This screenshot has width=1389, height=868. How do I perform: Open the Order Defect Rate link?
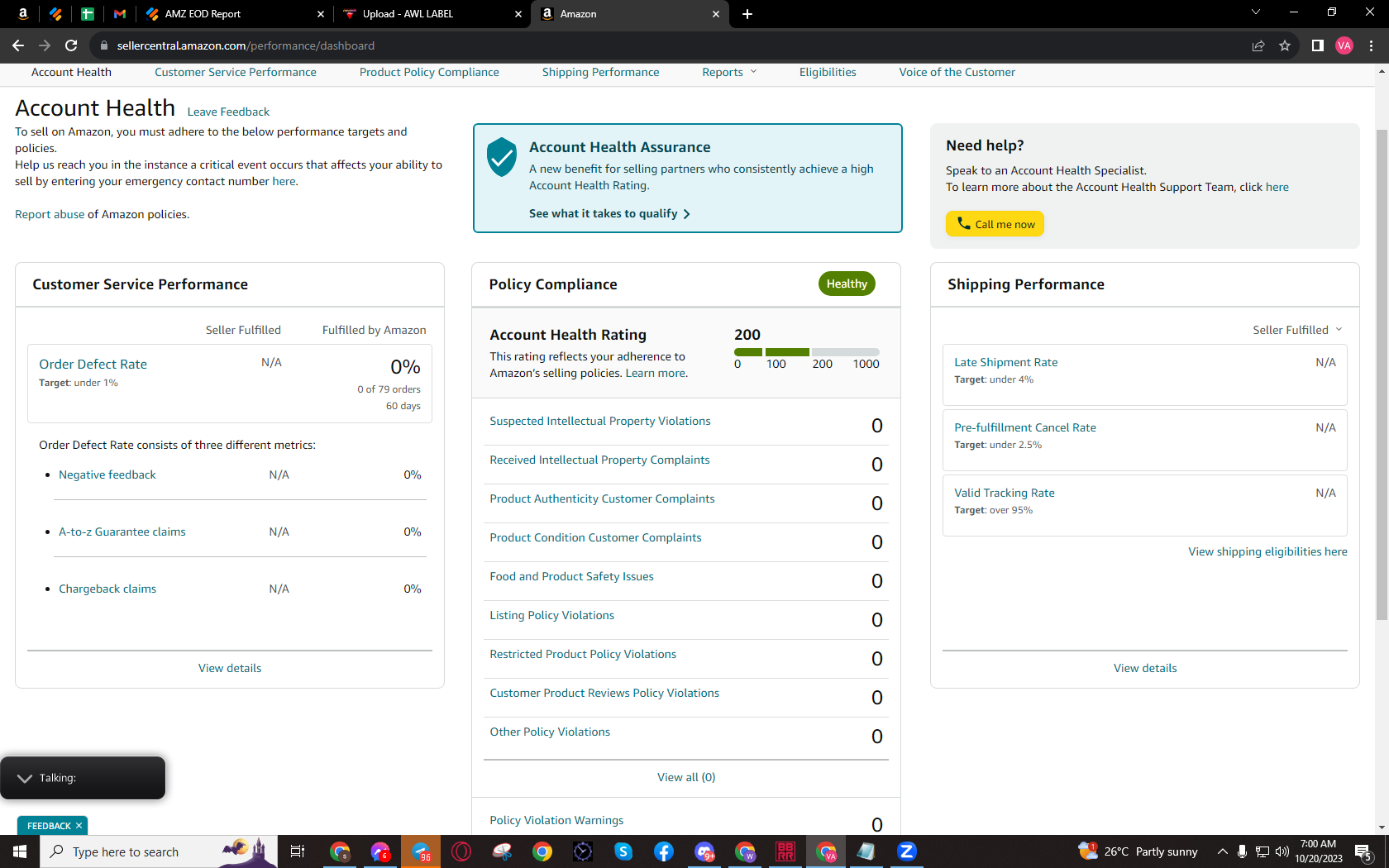pos(93,364)
